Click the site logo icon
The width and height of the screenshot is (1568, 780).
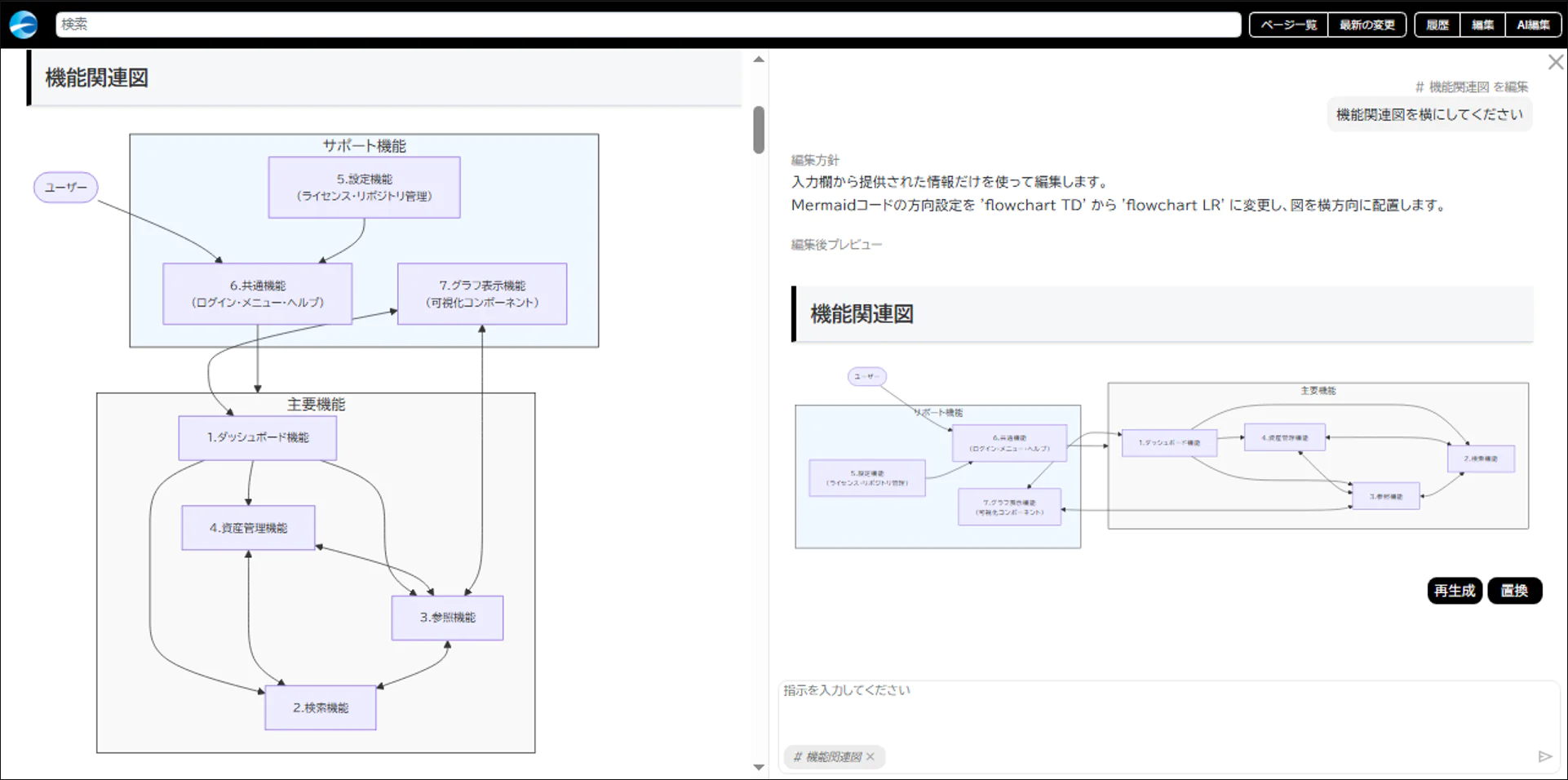24,24
